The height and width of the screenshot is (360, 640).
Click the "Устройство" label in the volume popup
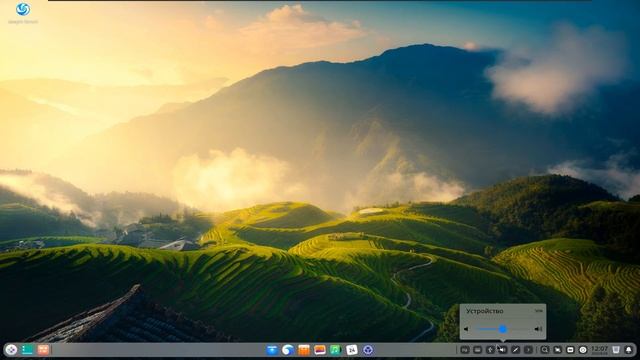coord(484,311)
